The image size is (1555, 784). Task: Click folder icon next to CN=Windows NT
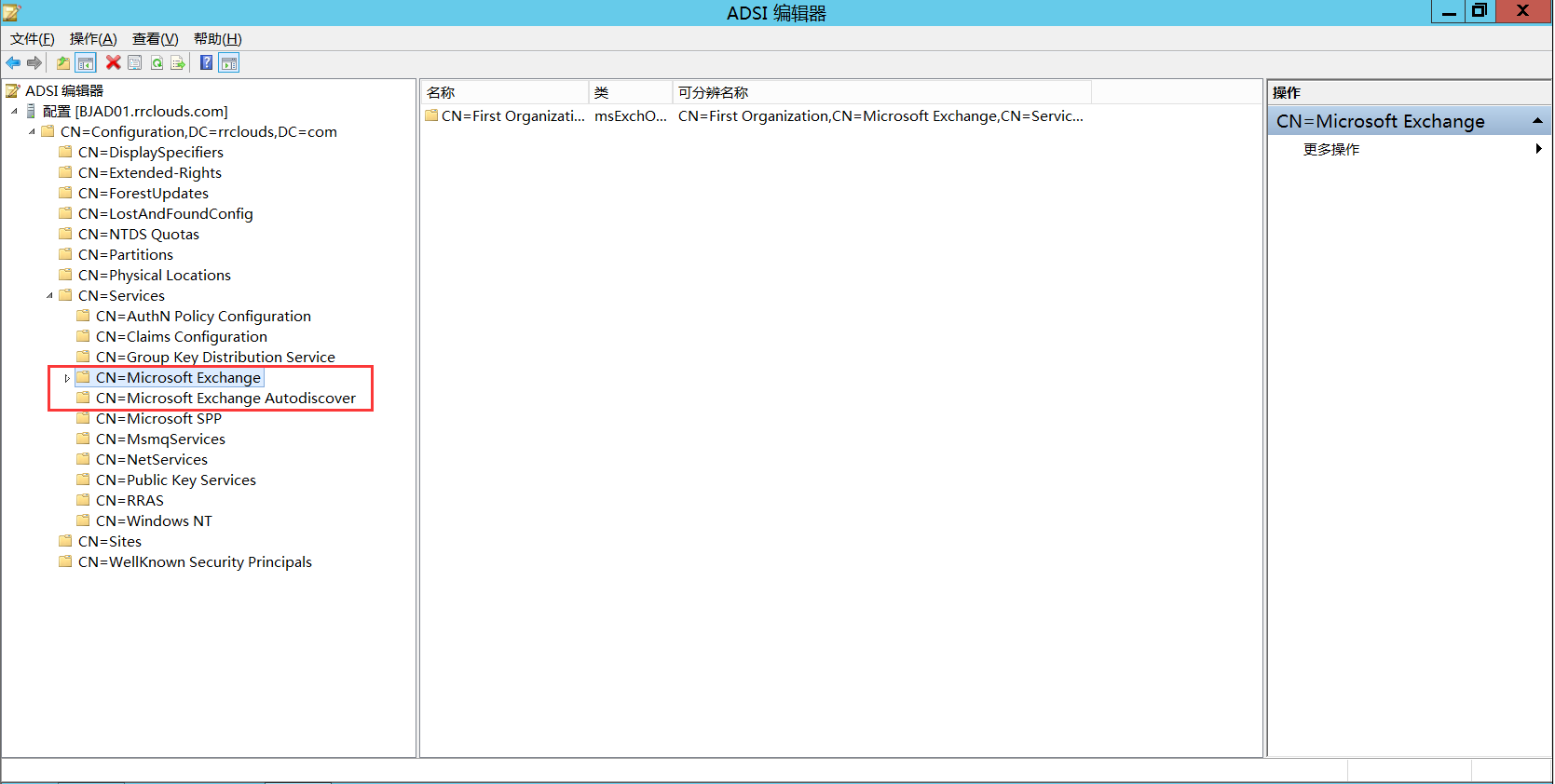tap(83, 520)
